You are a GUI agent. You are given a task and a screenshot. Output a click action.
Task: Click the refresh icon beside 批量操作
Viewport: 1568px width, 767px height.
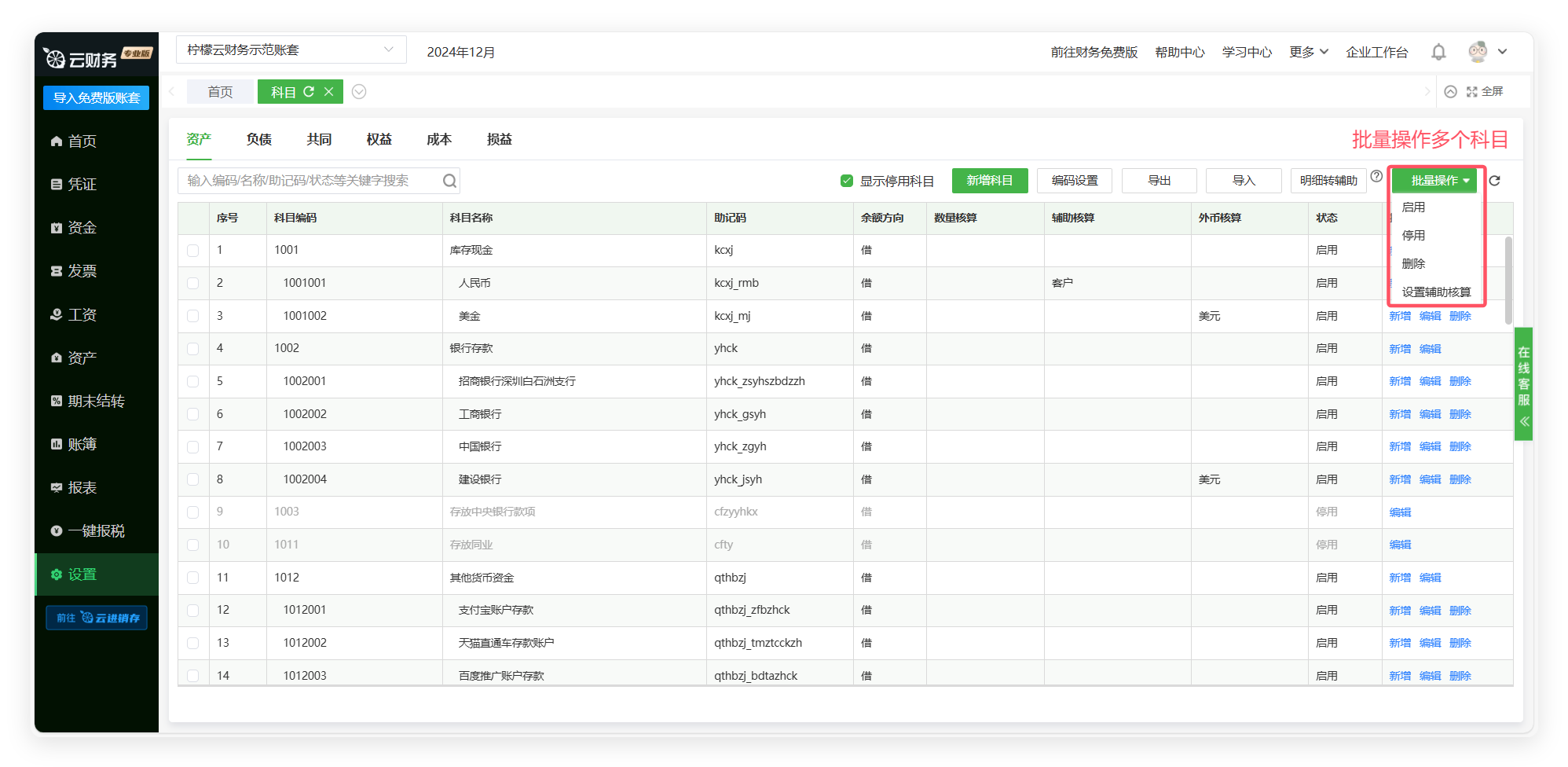(x=1494, y=181)
